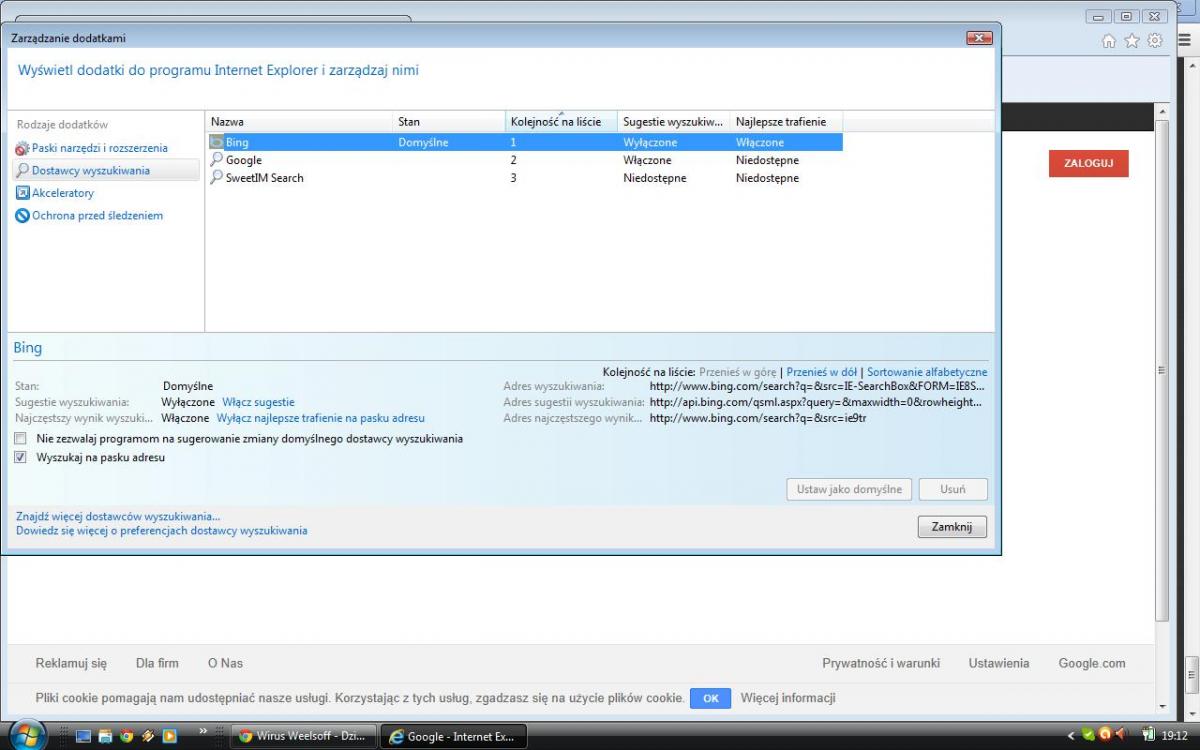Expand quick launch overflow chevron
The width and height of the screenshot is (1200, 750).
(204, 732)
